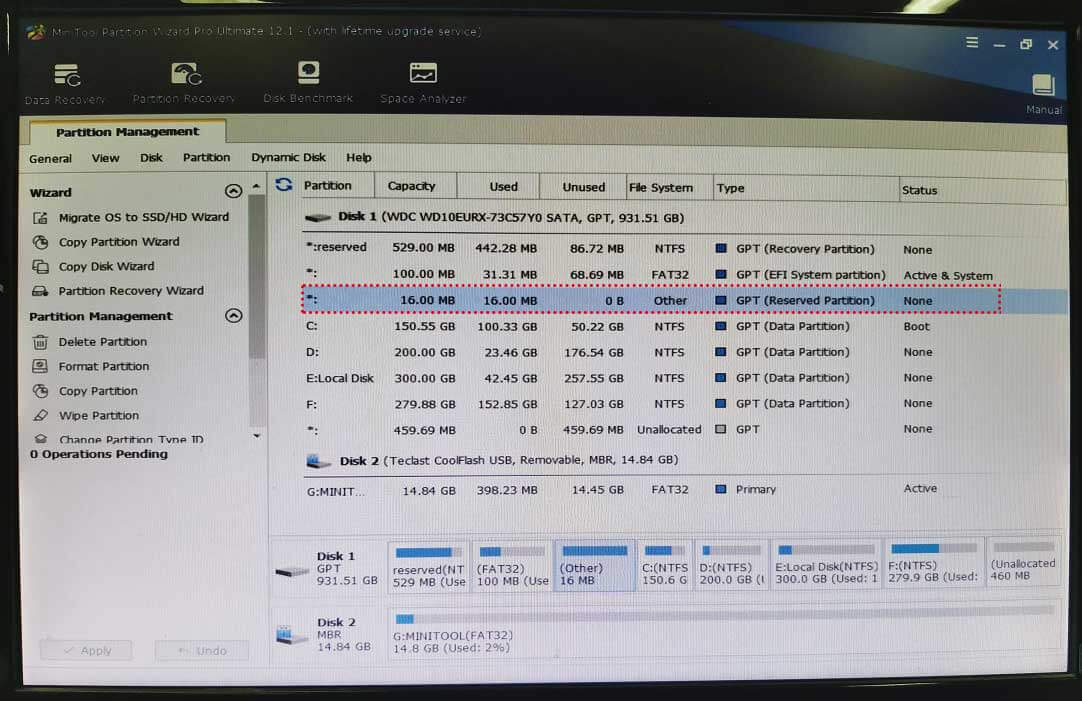Open the hamburger menu top right
The width and height of the screenshot is (1082, 701).
click(x=972, y=44)
